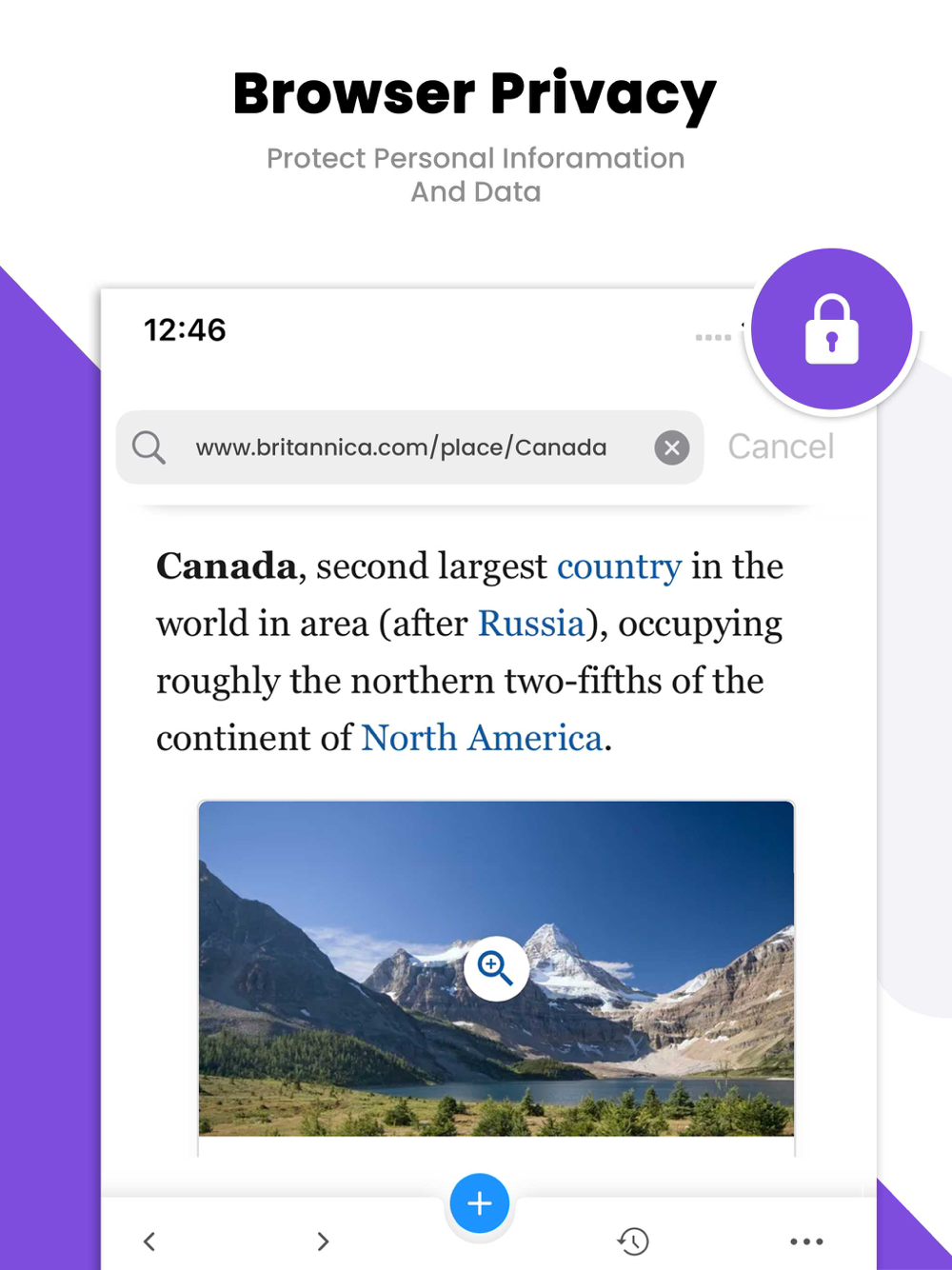Screen dimensions: 952x1270
Task: Go forward with the right chevron
Action: [x=323, y=1241]
